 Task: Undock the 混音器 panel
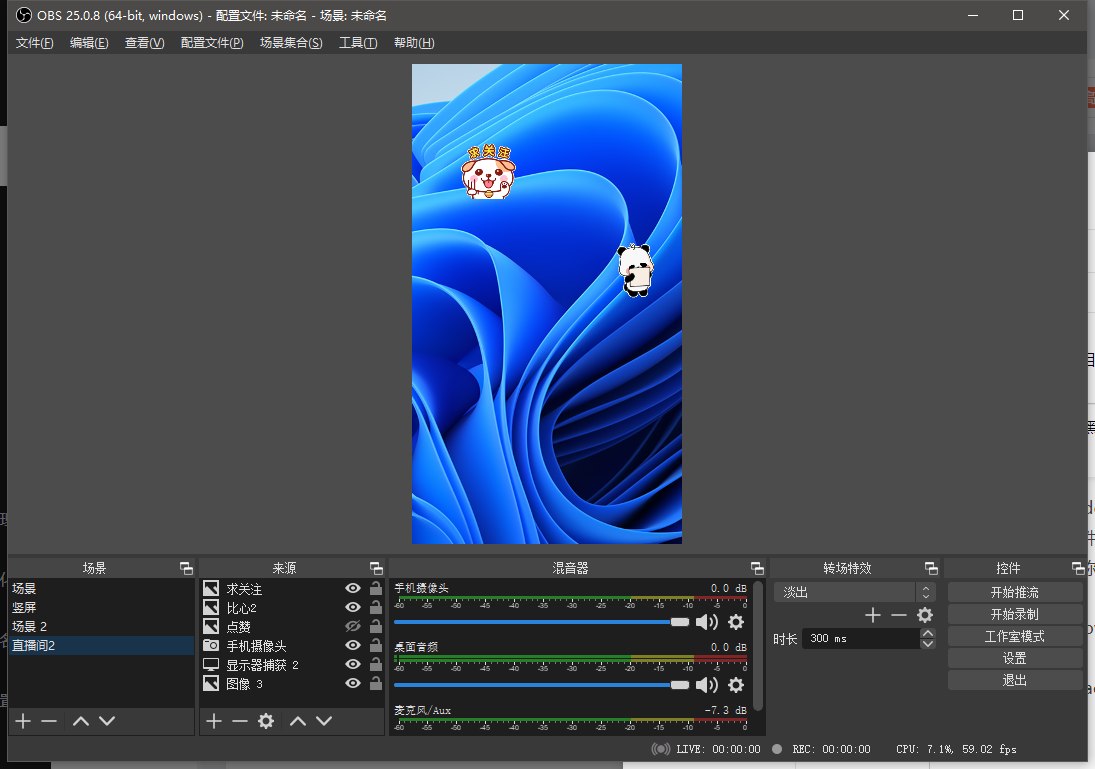tap(757, 568)
